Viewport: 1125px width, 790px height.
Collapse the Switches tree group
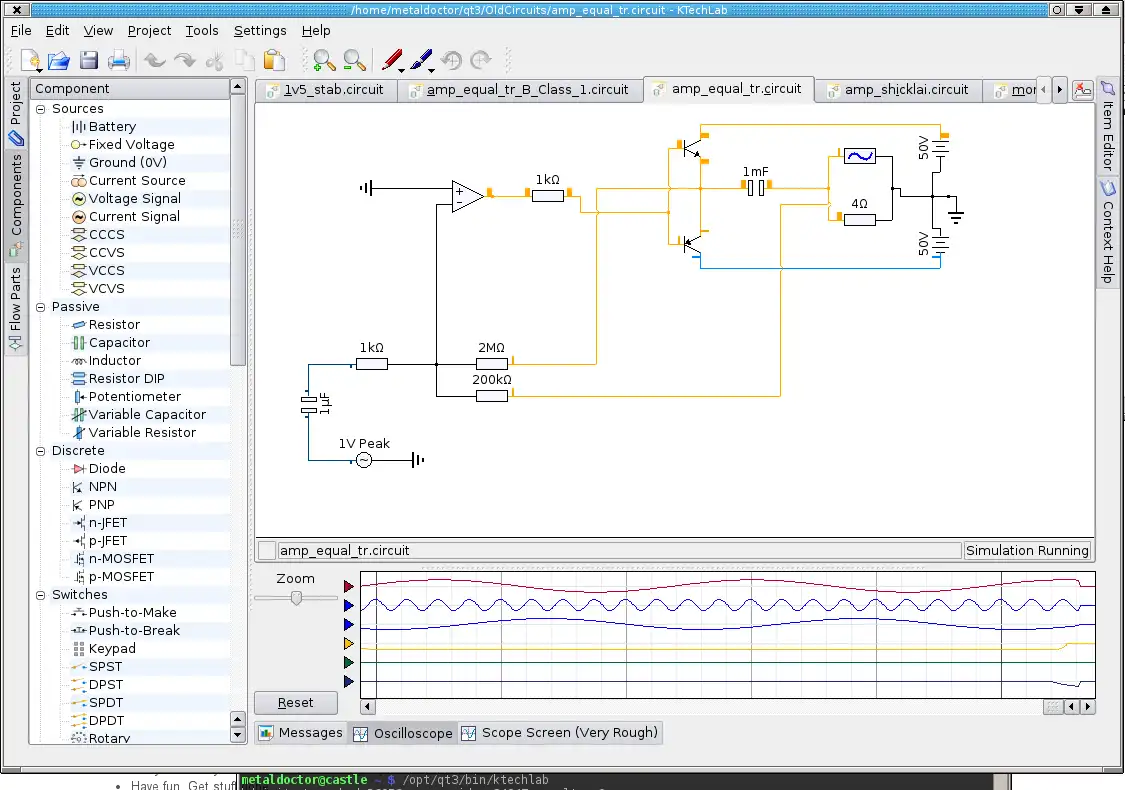[40, 595]
